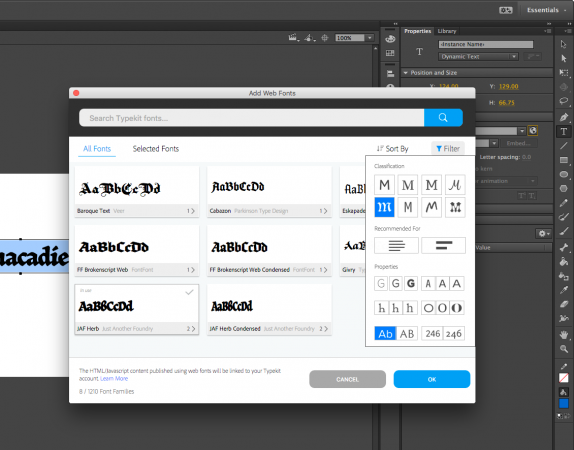Open the Dynamic Text type dropdown
Image resolution: width=574 pixels, height=450 pixels.
pyautogui.click(x=478, y=57)
